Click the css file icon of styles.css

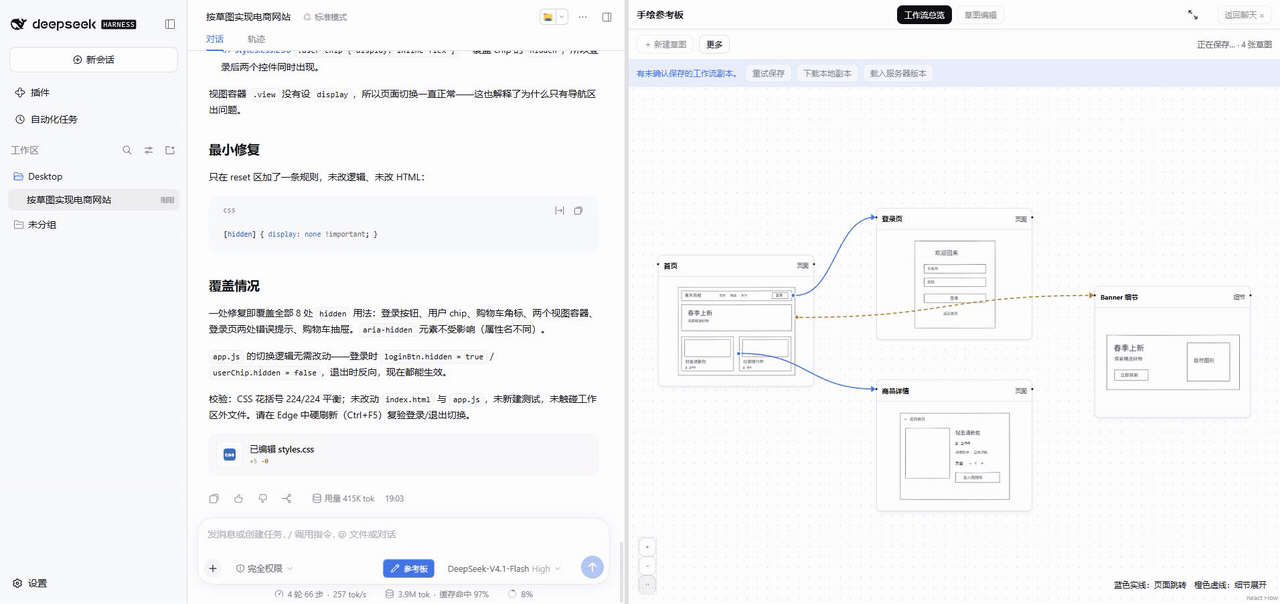230,454
